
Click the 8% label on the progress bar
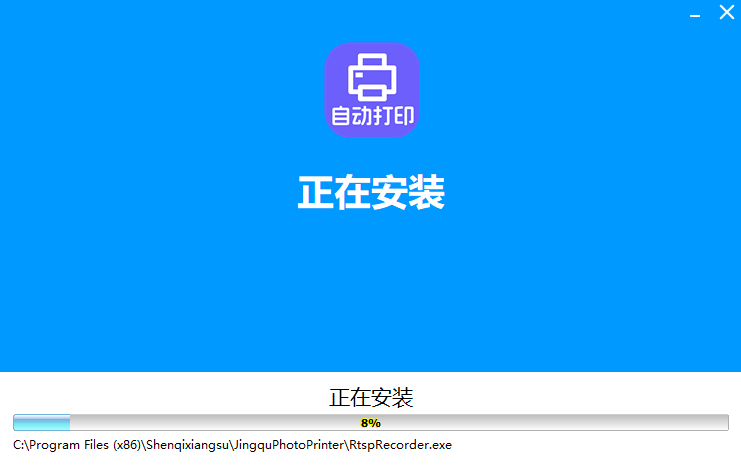(370, 423)
